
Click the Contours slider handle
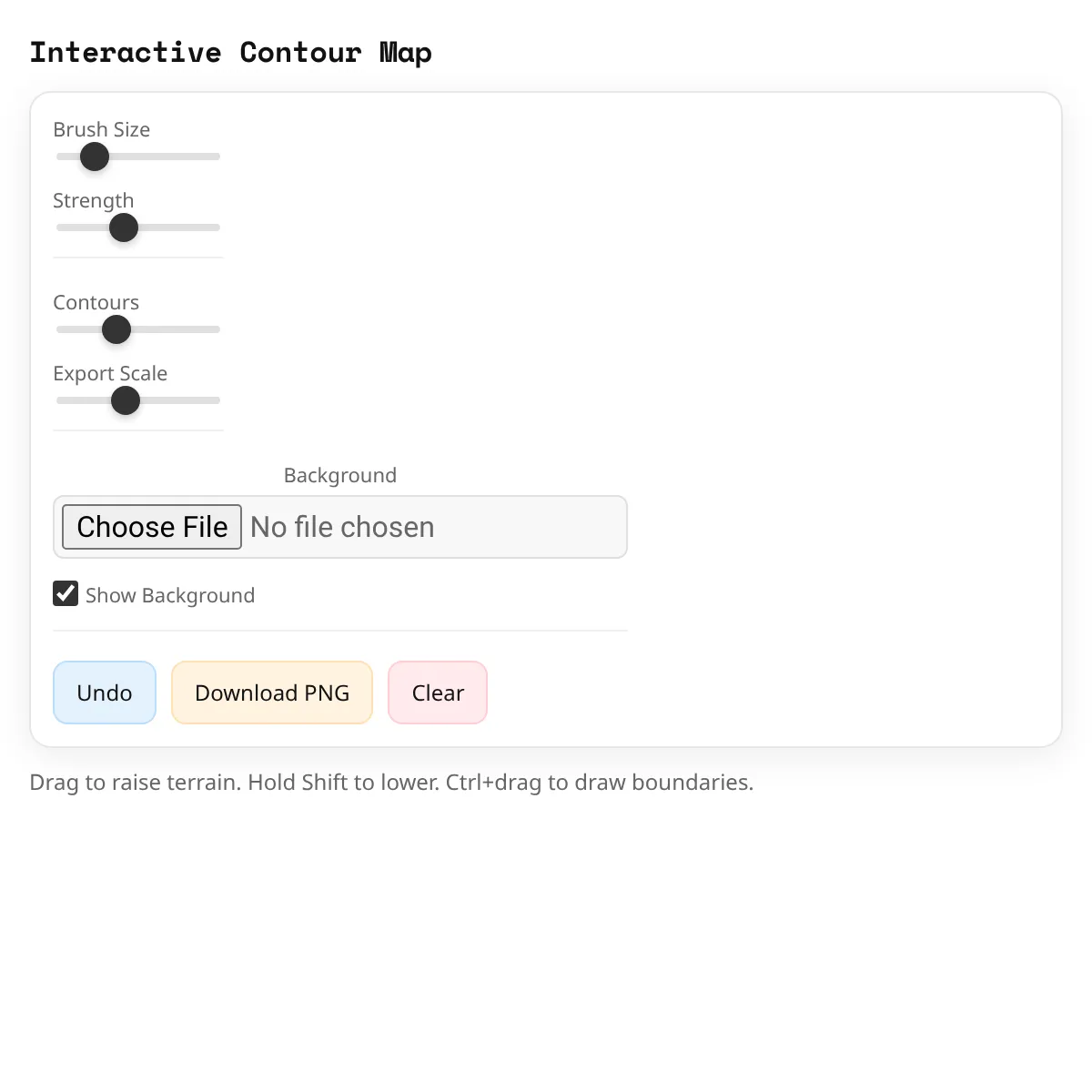click(x=116, y=329)
